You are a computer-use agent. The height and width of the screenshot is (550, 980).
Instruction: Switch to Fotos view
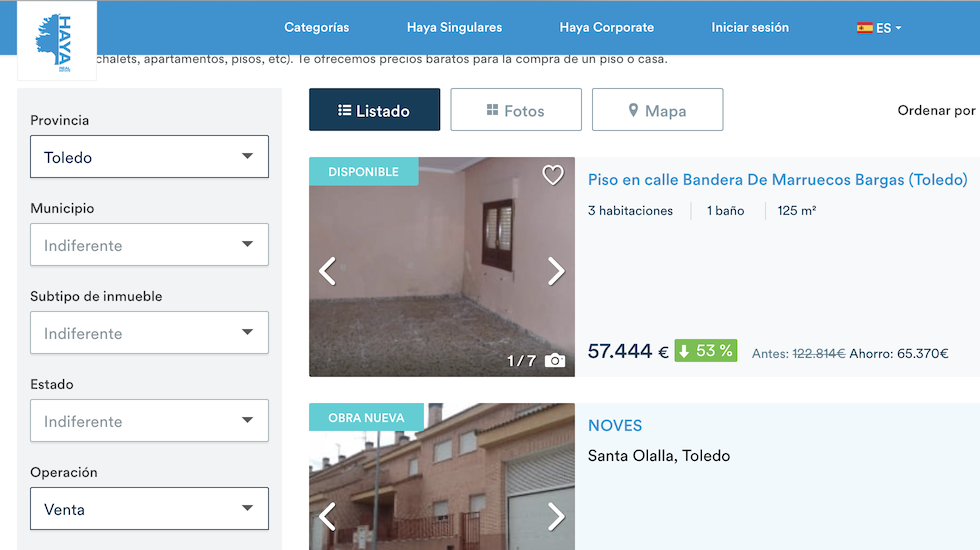click(x=516, y=109)
